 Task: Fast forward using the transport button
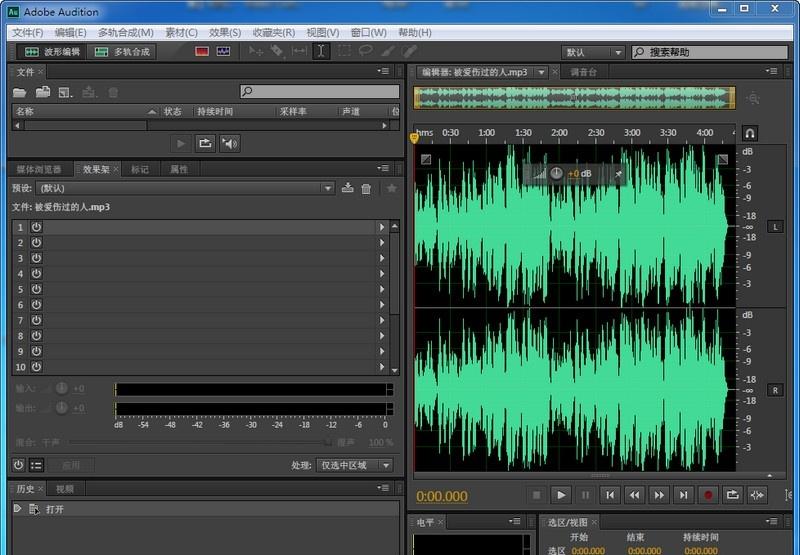[x=659, y=495]
